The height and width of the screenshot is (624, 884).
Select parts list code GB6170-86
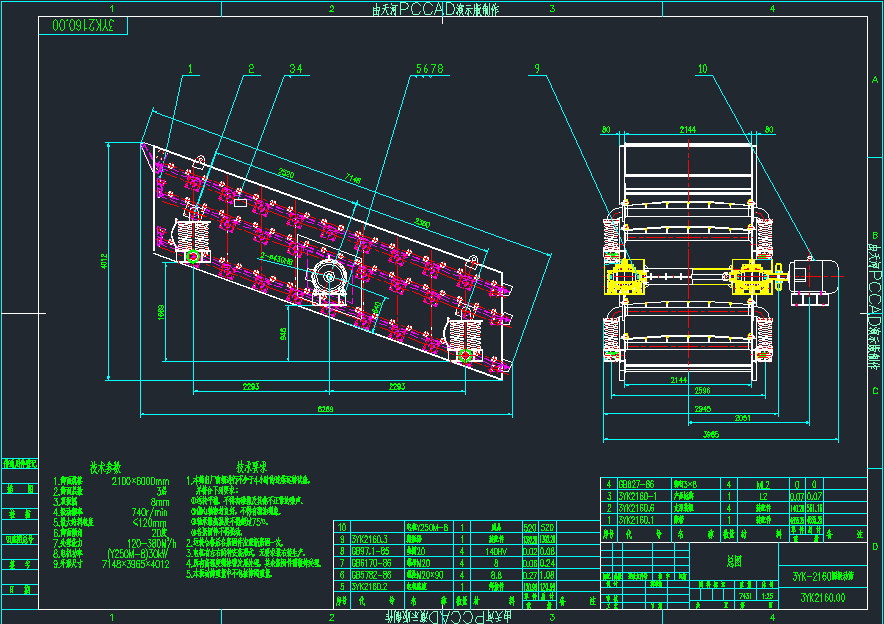(371, 563)
